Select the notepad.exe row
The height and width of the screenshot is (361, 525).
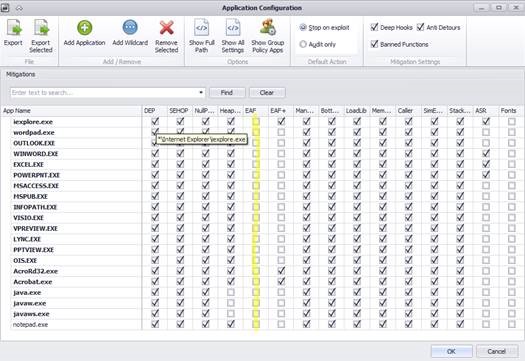[x=267, y=324]
